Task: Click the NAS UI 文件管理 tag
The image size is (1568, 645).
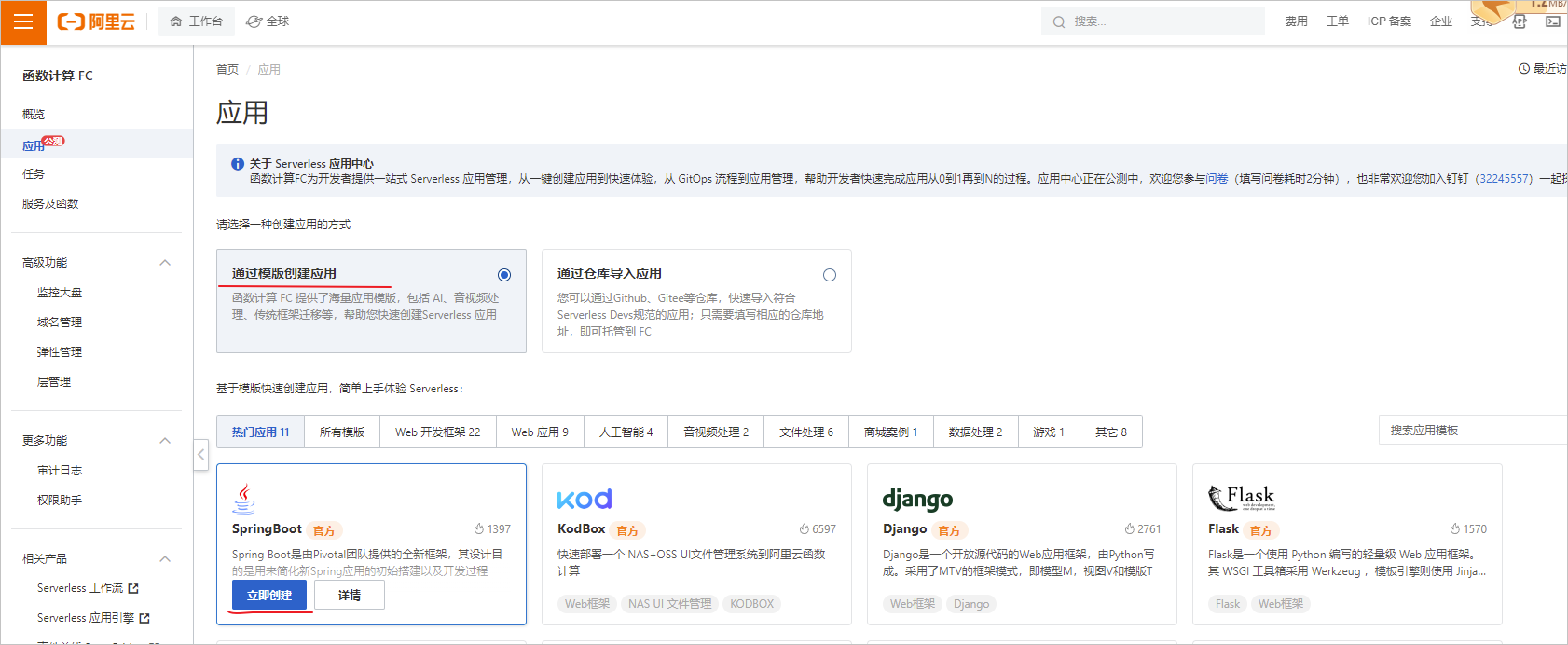Action: click(670, 604)
